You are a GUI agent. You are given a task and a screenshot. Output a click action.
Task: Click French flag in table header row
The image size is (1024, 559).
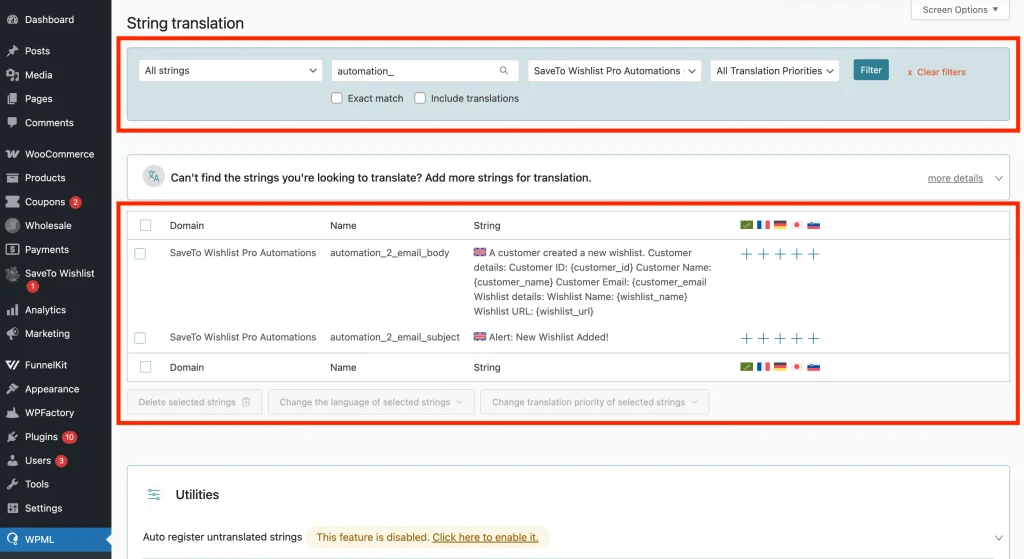point(763,225)
